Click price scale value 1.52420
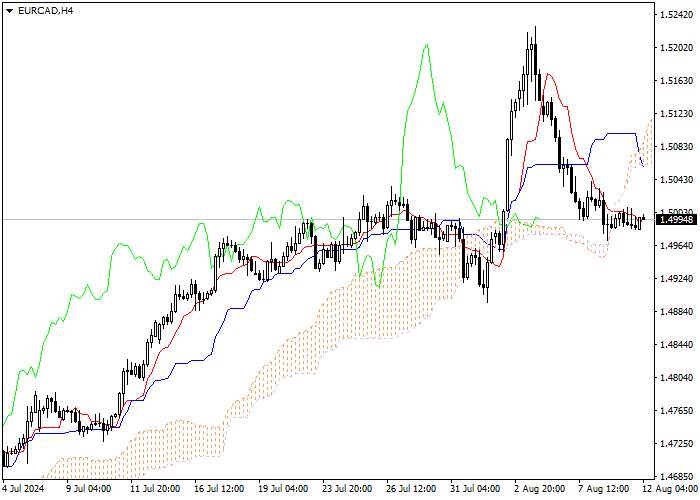 tap(676, 14)
